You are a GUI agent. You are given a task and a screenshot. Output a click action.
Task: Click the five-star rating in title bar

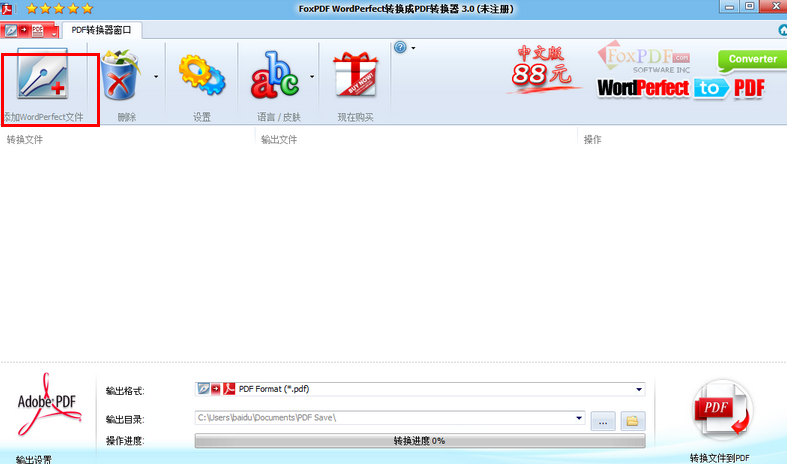(x=59, y=9)
